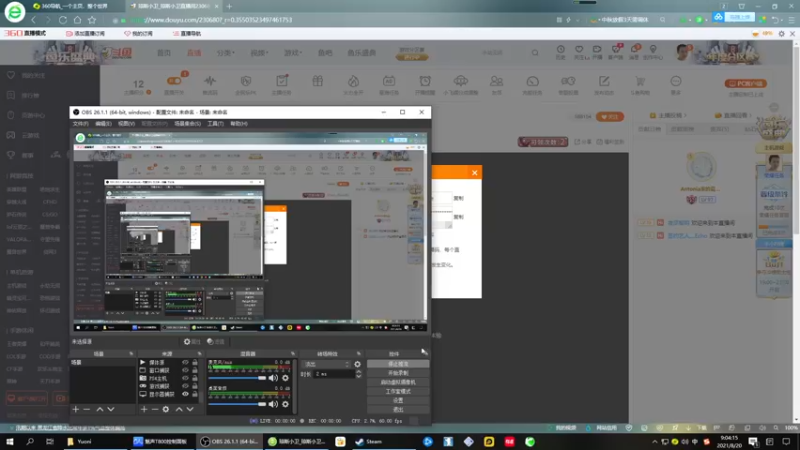Toggle visibility of the 媒体源 source
This screenshot has height=450, width=800.
(x=185, y=362)
